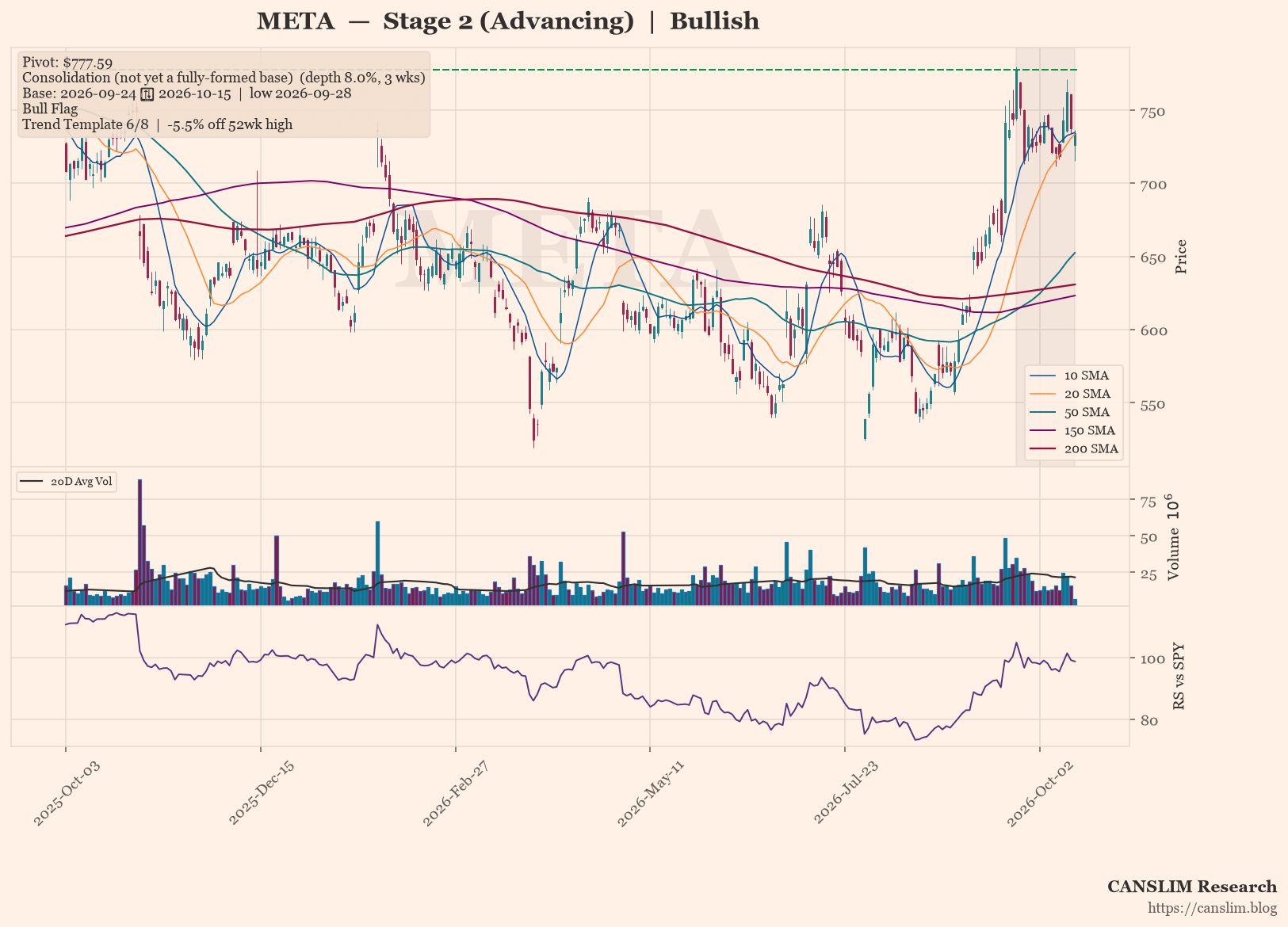The width and height of the screenshot is (1288, 927).
Task: Click the 650 price axis label
Action: [1153, 257]
